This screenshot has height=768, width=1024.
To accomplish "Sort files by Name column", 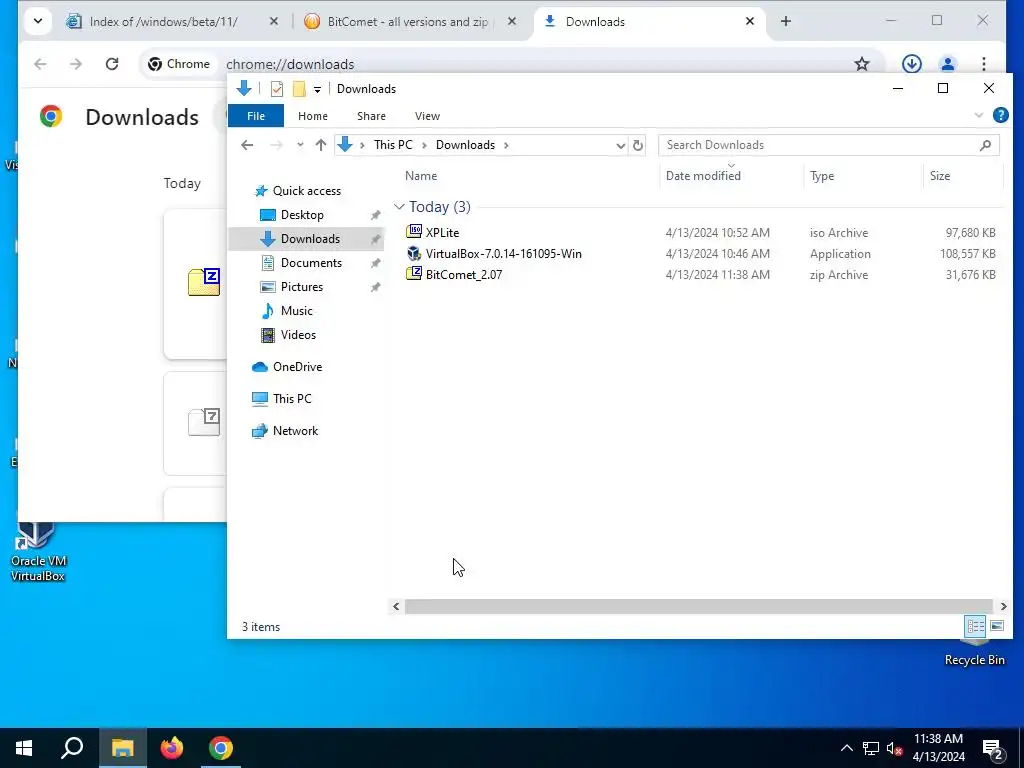I will coord(421,176).
